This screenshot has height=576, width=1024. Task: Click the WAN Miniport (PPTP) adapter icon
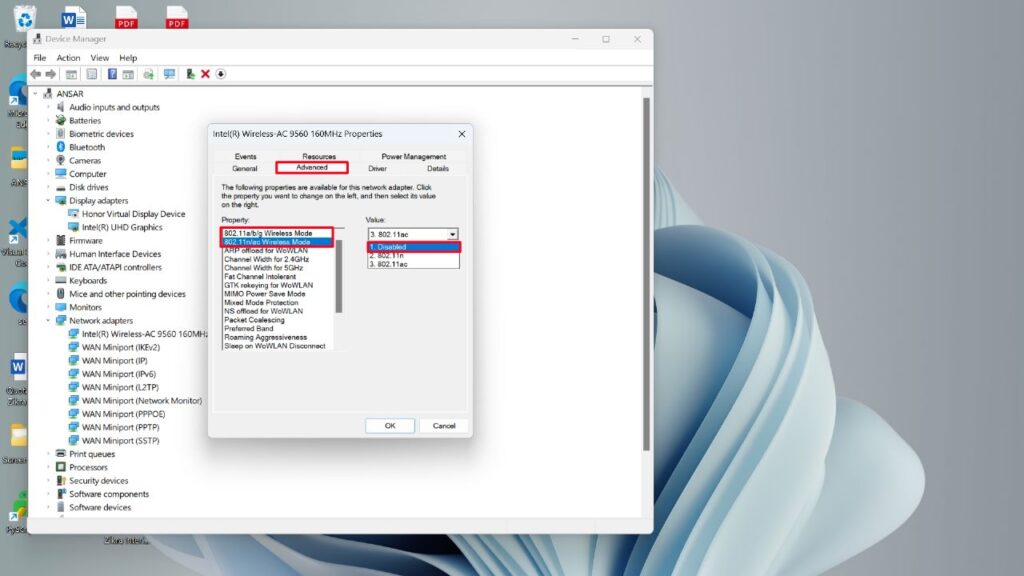click(74, 427)
